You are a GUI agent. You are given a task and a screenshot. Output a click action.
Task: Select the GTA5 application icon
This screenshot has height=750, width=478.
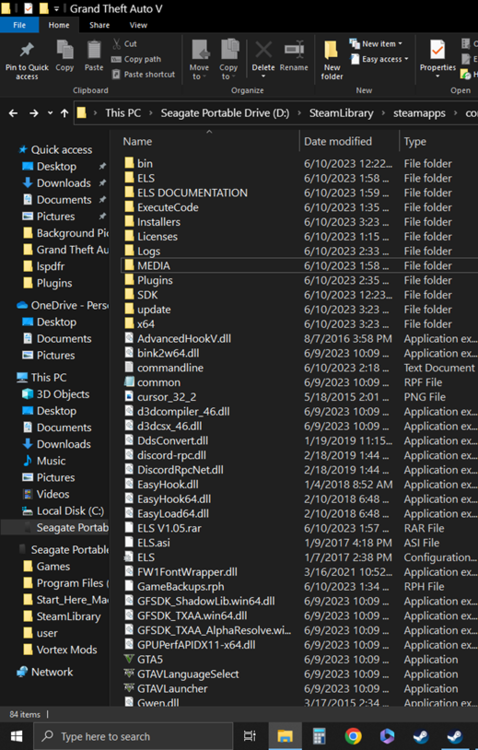(x=129, y=659)
